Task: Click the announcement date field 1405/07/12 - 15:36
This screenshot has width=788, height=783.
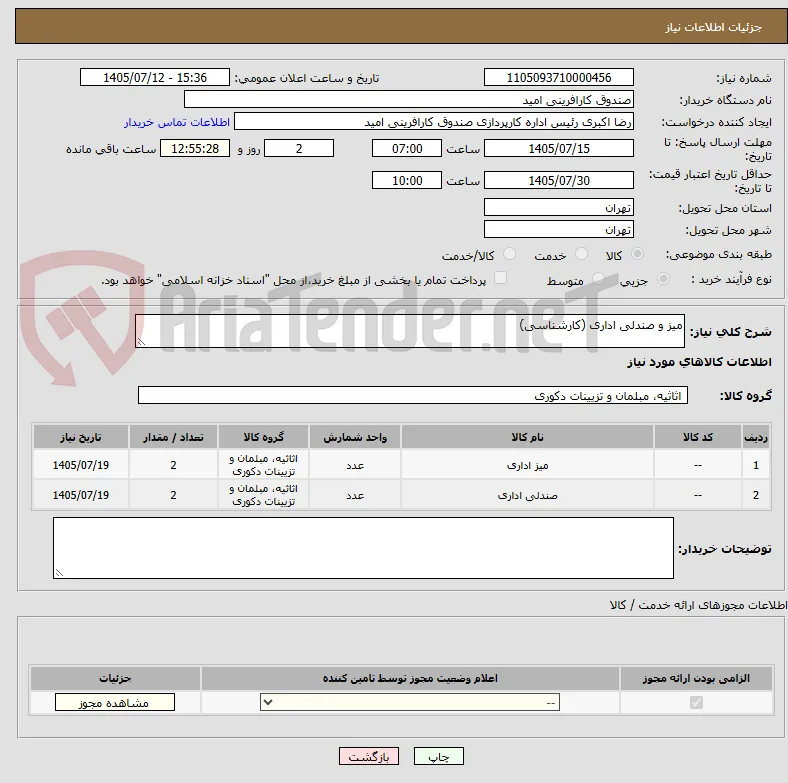Action: [x=155, y=77]
